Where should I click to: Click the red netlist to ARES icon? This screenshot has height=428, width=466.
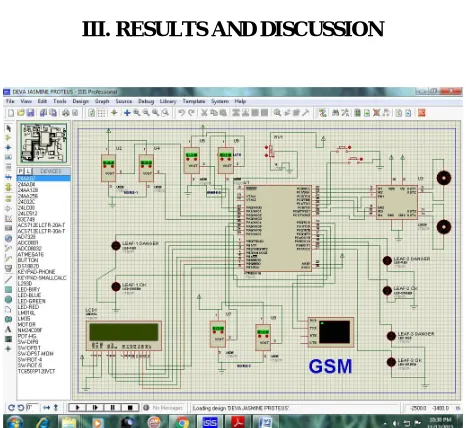coord(422,113)
